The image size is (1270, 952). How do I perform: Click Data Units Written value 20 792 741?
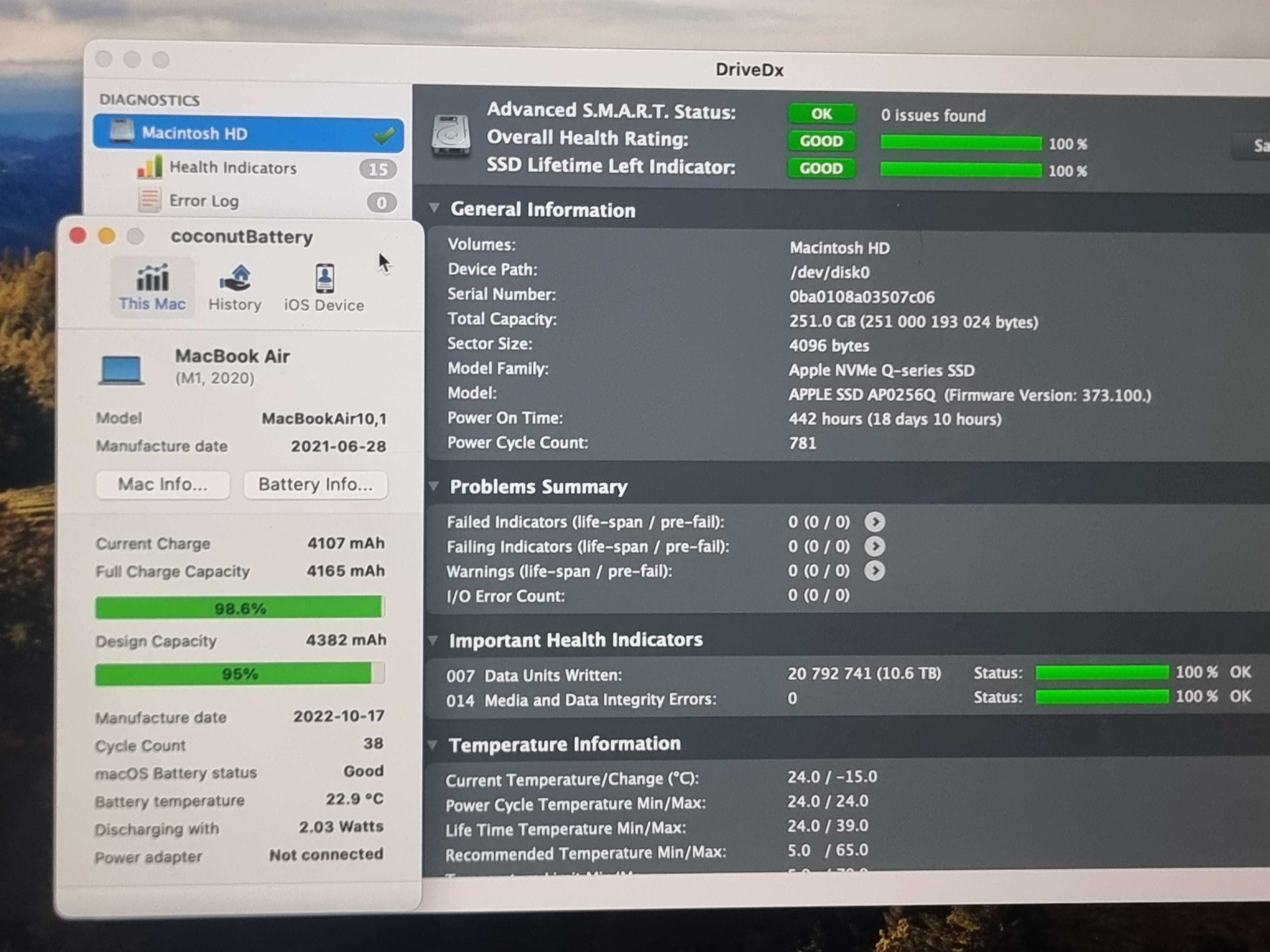[864, 674]
